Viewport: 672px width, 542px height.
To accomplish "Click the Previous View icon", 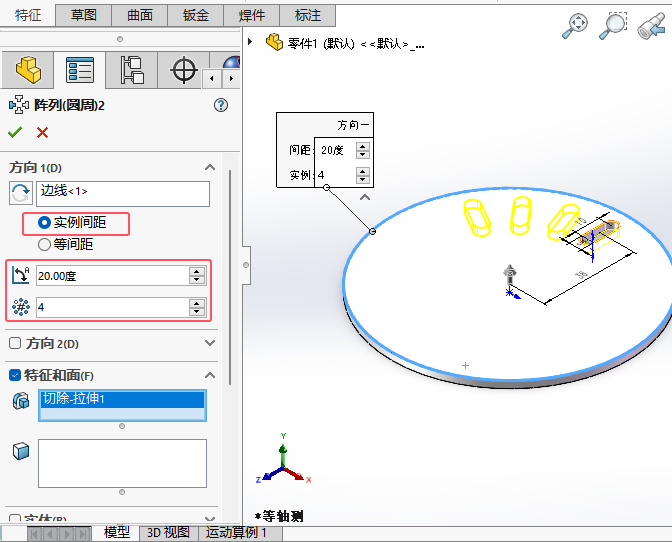I will (651, 26).
